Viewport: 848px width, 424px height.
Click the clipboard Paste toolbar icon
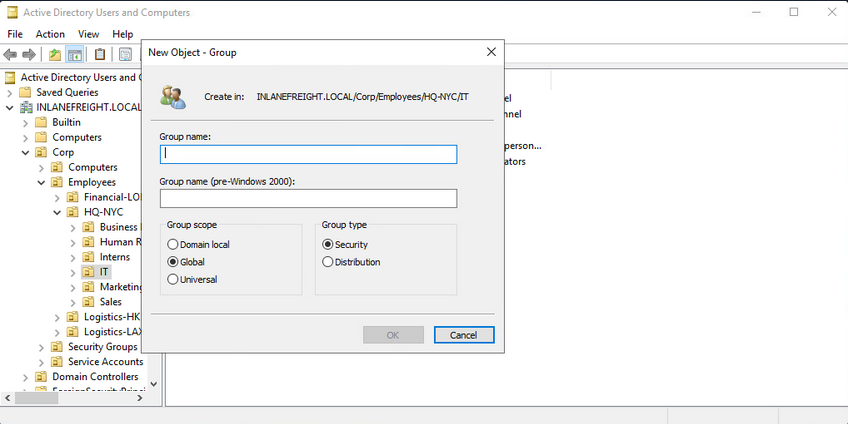(x=100, y=54)
